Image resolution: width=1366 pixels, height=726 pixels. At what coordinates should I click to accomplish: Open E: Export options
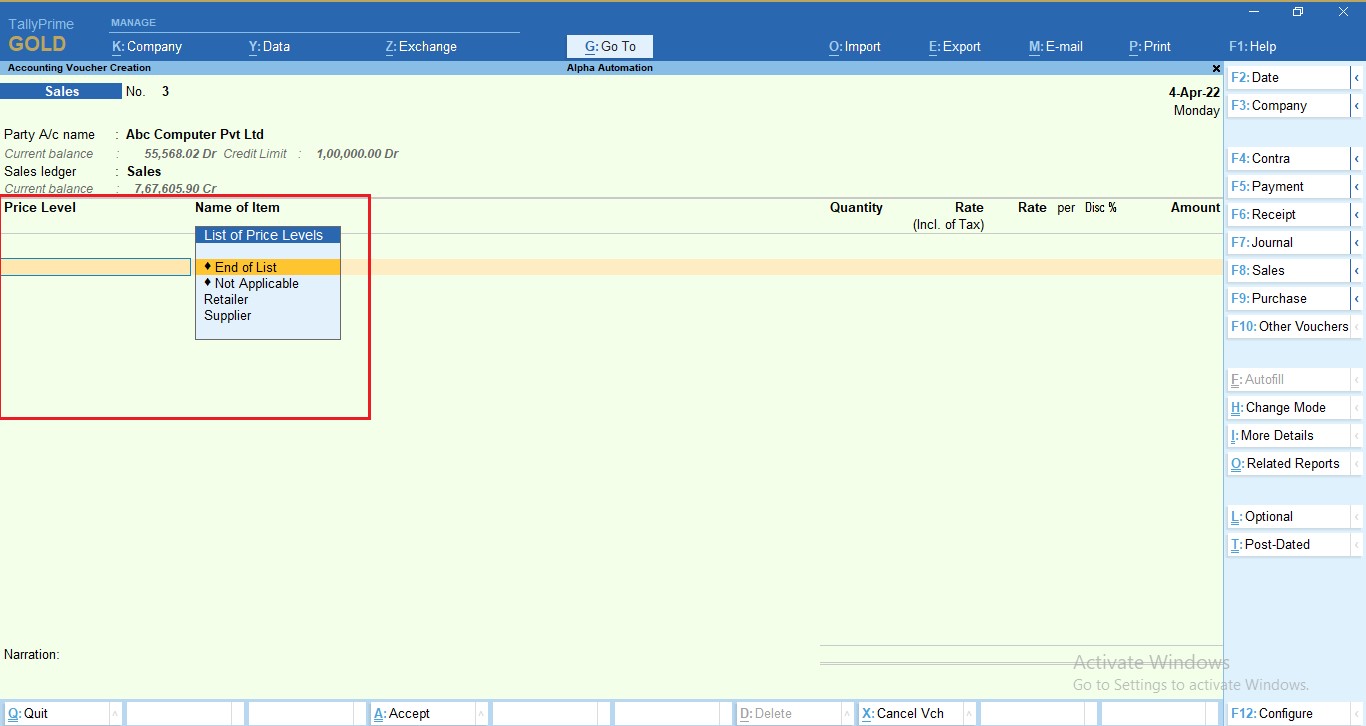pos(953,46)
